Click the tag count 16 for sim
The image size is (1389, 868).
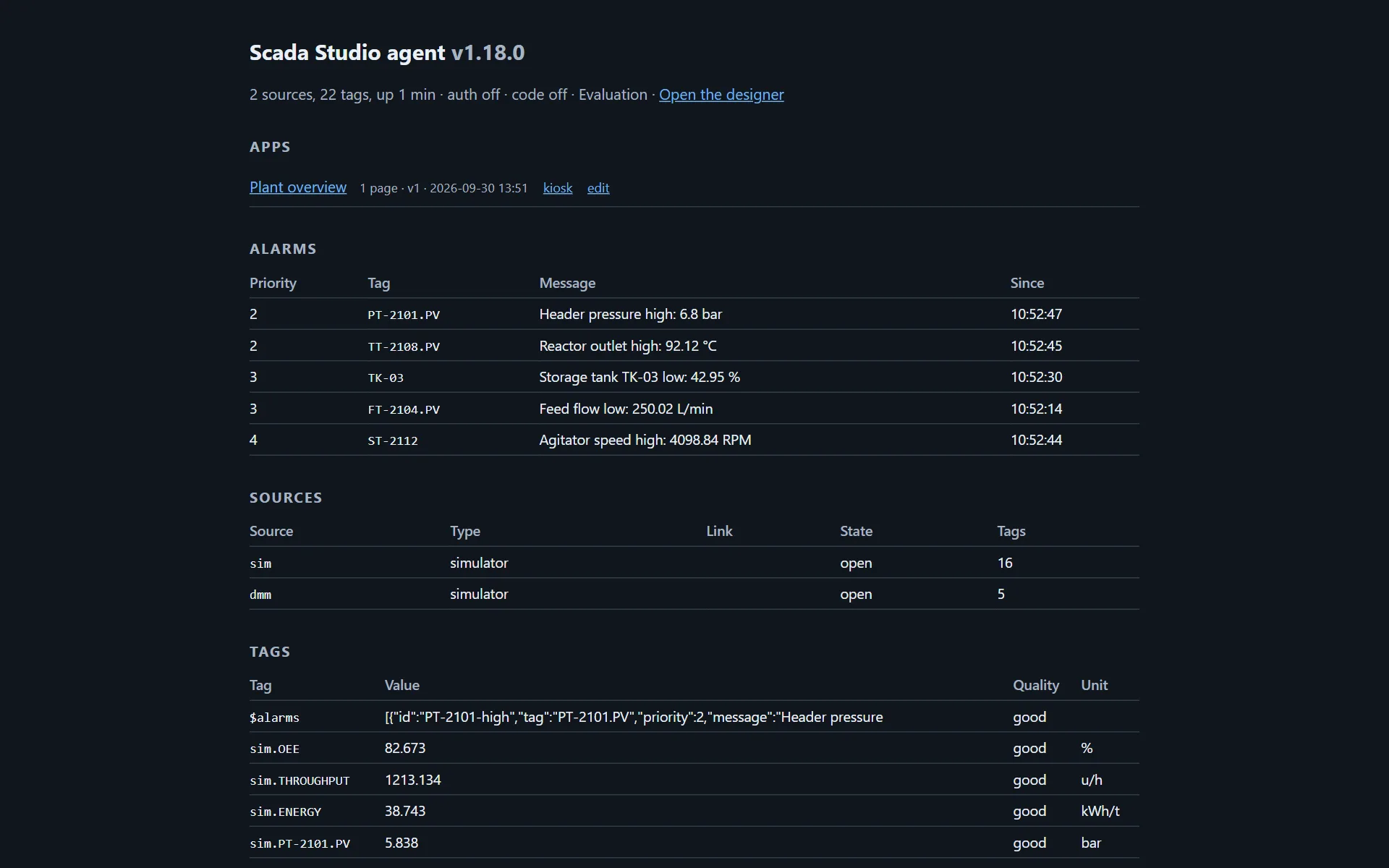[1005, 563]
